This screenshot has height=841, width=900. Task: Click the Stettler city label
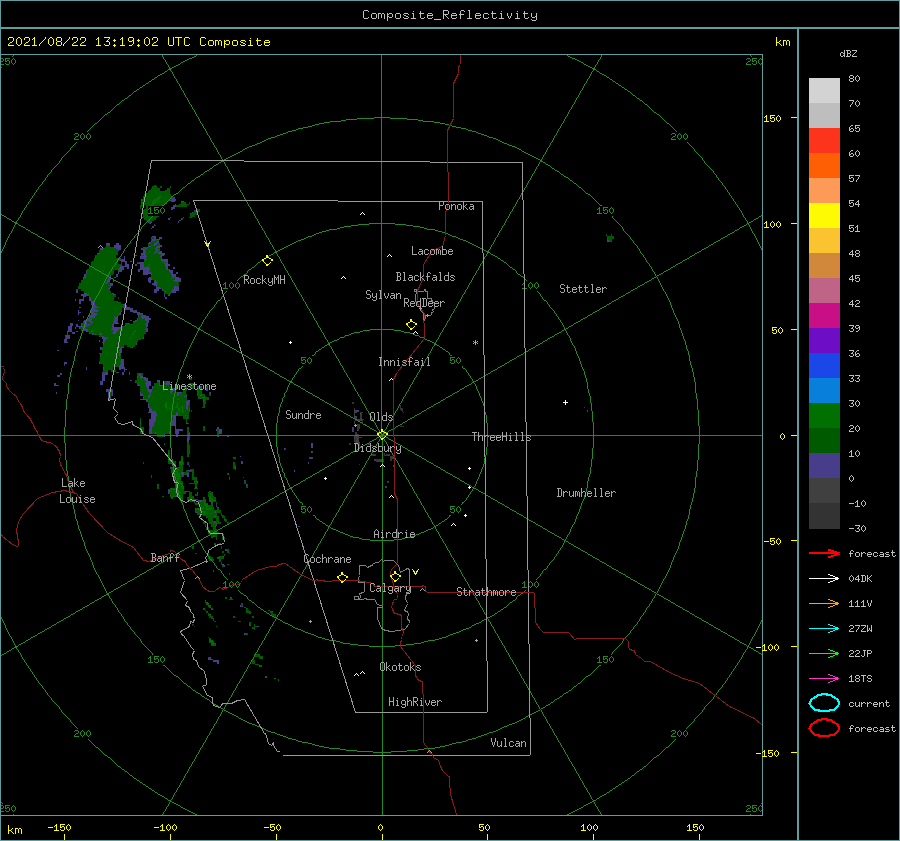coord(583,289)
